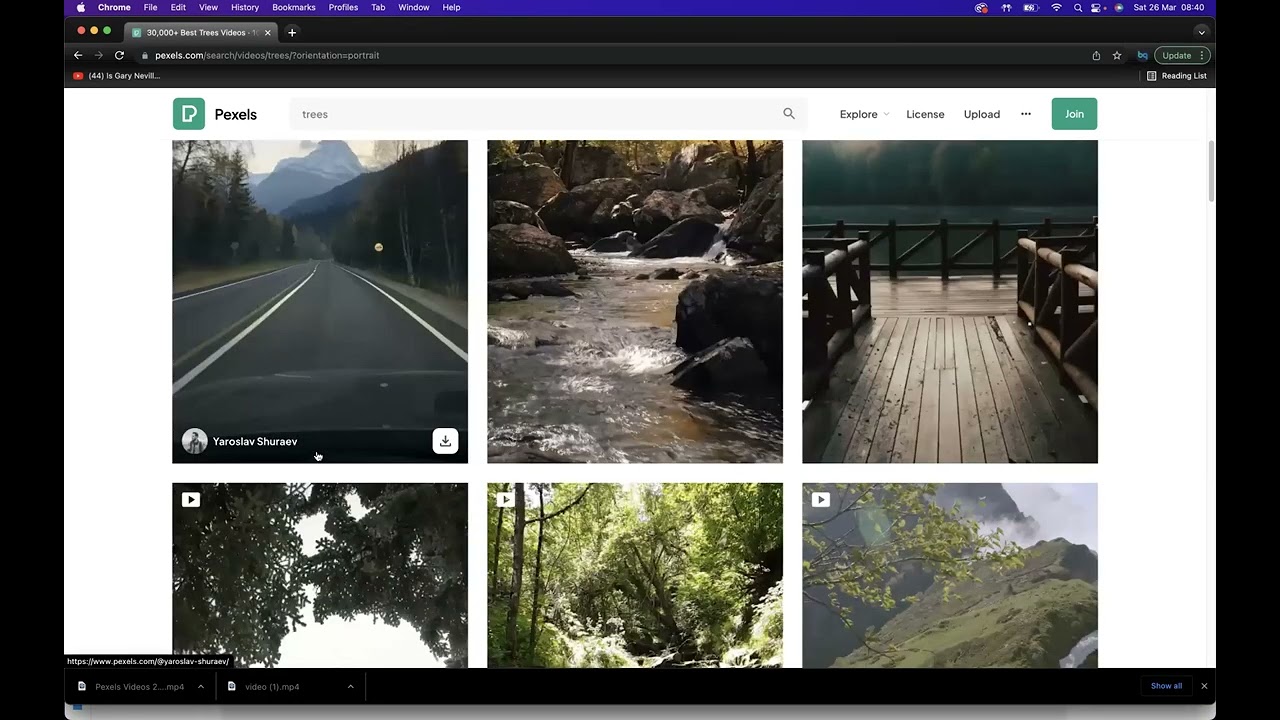
Task: Click Show all downloads
Action: 1166,686
